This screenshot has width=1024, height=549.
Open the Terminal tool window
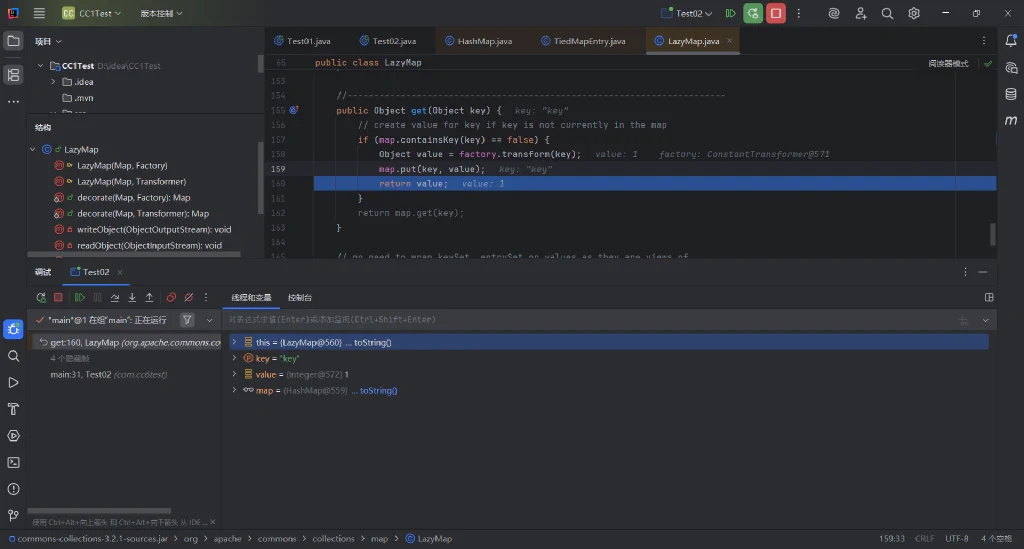13,463
